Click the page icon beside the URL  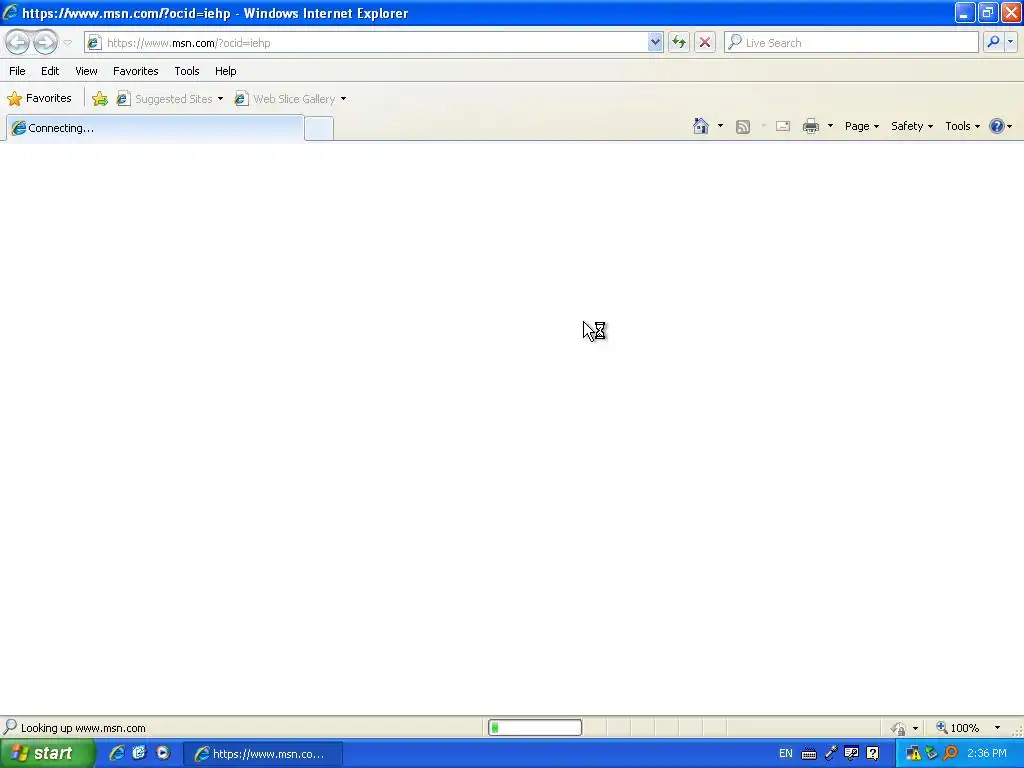tap(94, 42)
